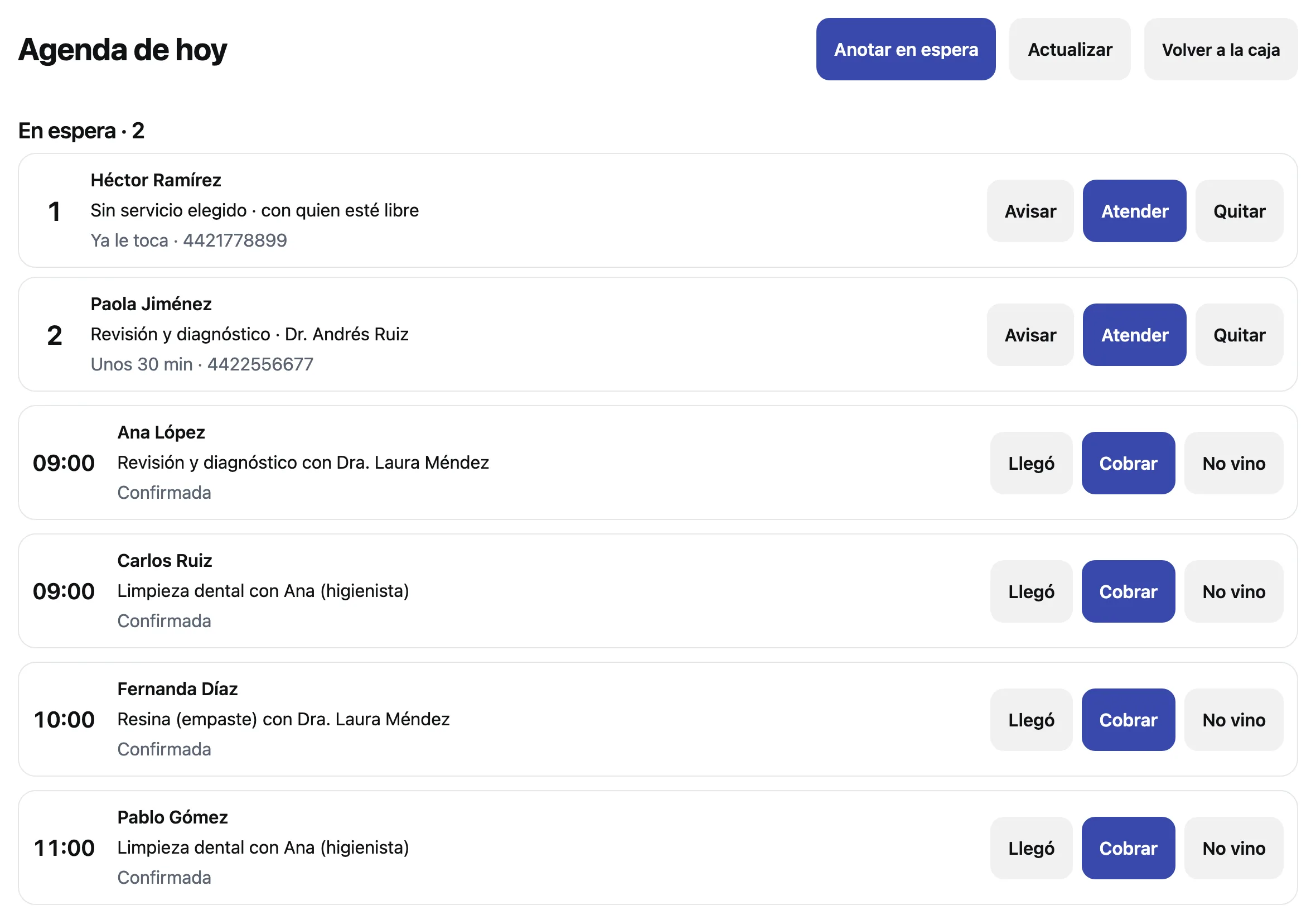Click the 'En espera · 2' heading

point(81,131)
